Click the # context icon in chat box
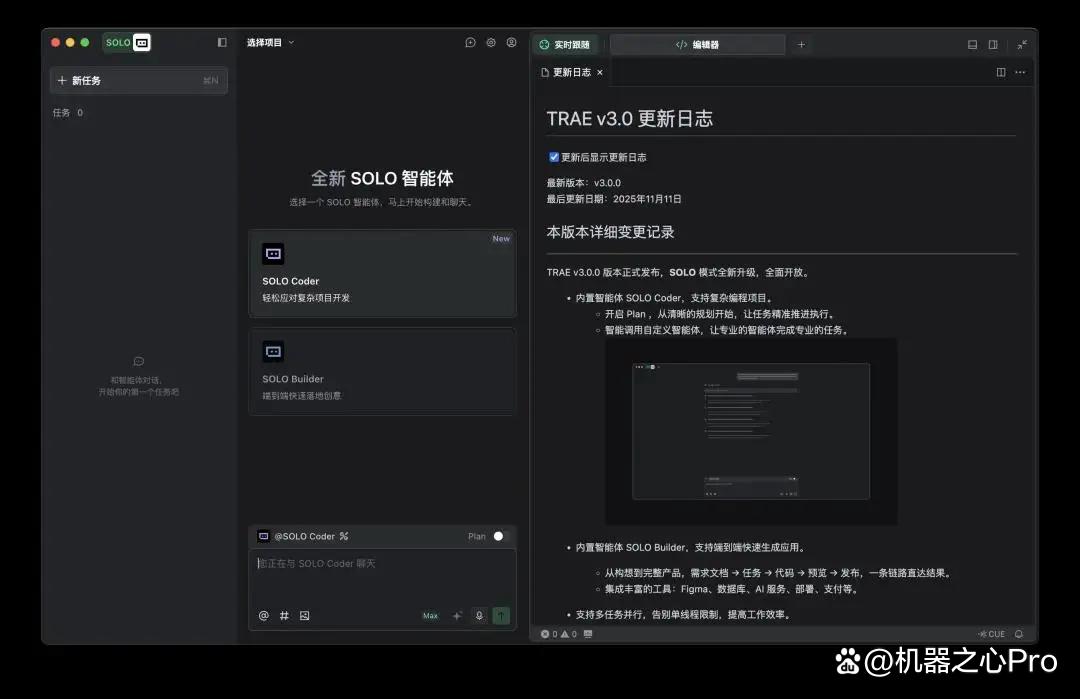The width and height of the screenshot is (1080, 699). pyautogui.click(x=284, y=616)
